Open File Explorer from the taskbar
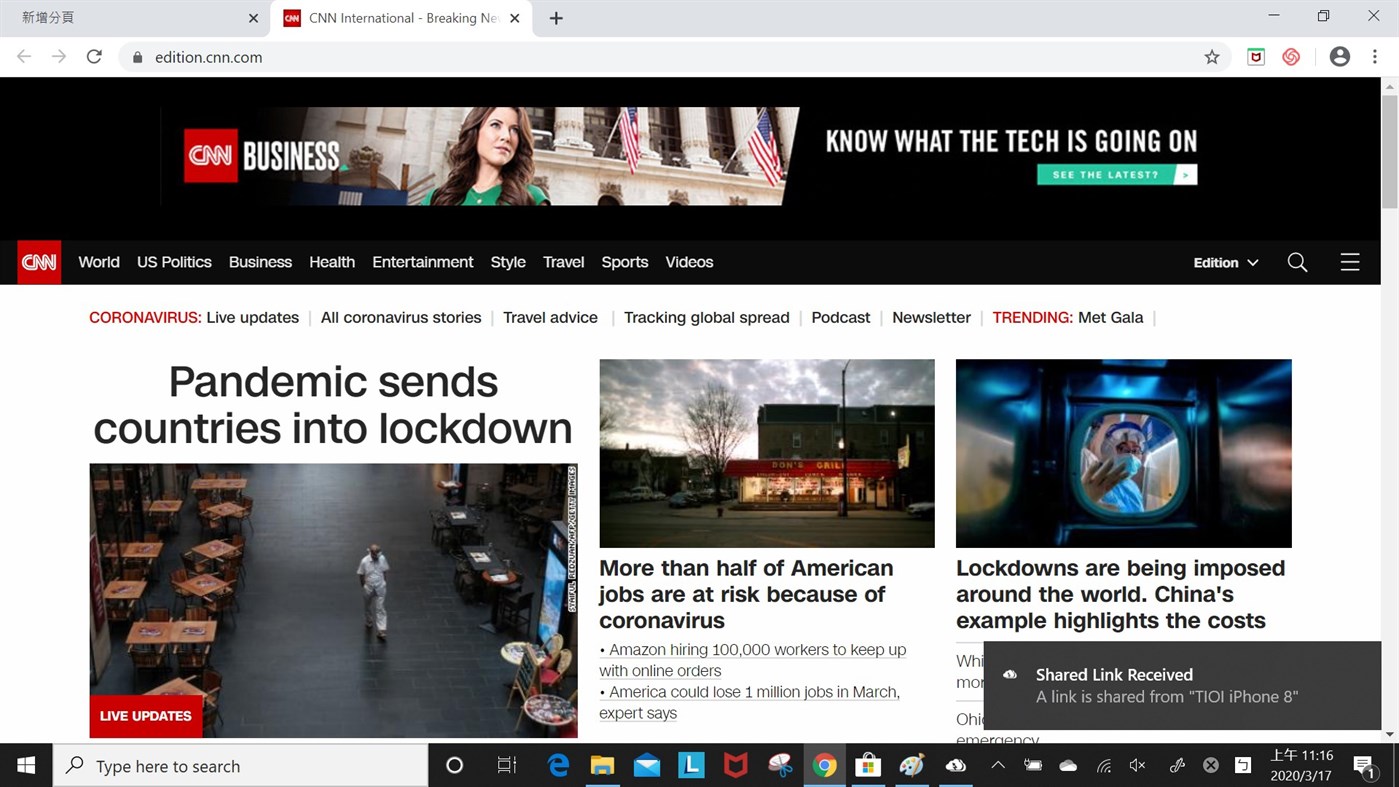This screenshot has height=787, width=1399. [x=602, y=766]
